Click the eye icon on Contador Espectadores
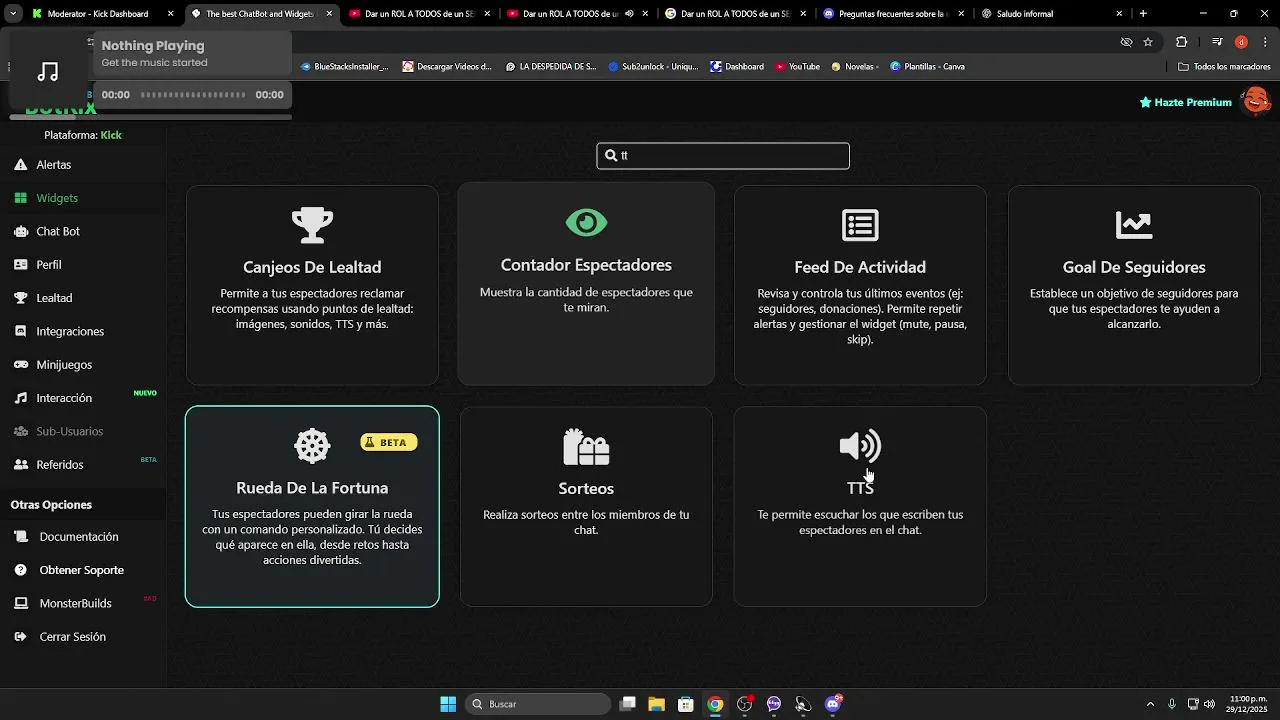This screenshot has width=1280, height=720. pyautogui.click(x=586, y=222)
